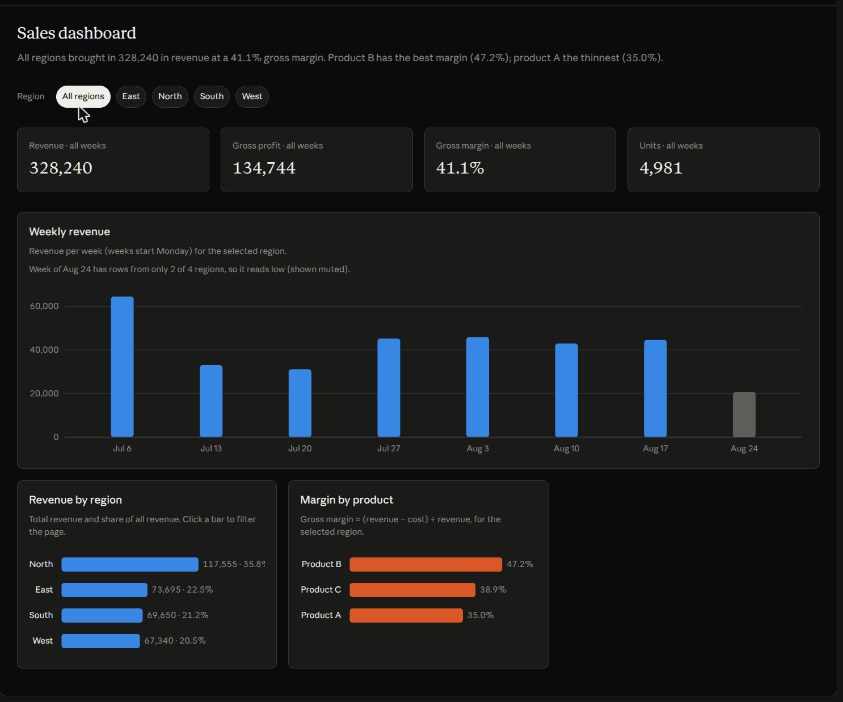This screenshot has height=702, width=843.
Task: Click the Aug 17 weekly revenue bar
Action: [655, 388]
